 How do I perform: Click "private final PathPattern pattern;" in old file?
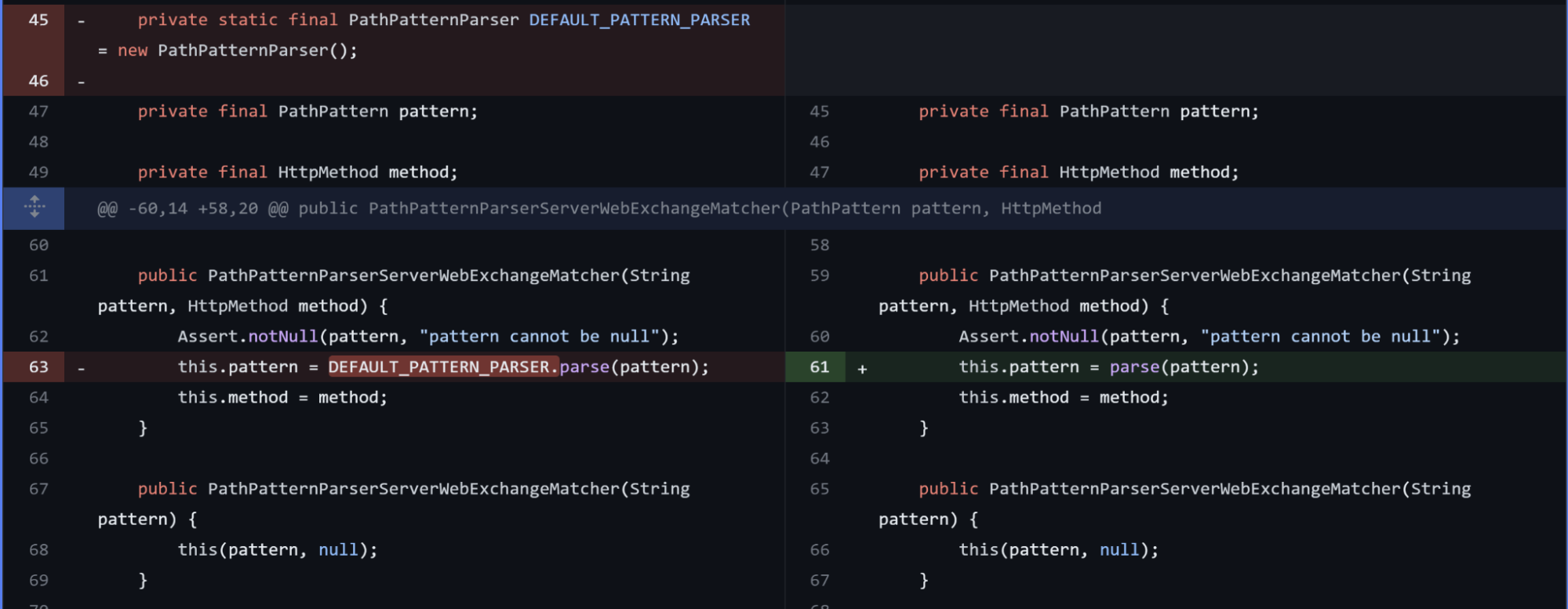point(307,111)
